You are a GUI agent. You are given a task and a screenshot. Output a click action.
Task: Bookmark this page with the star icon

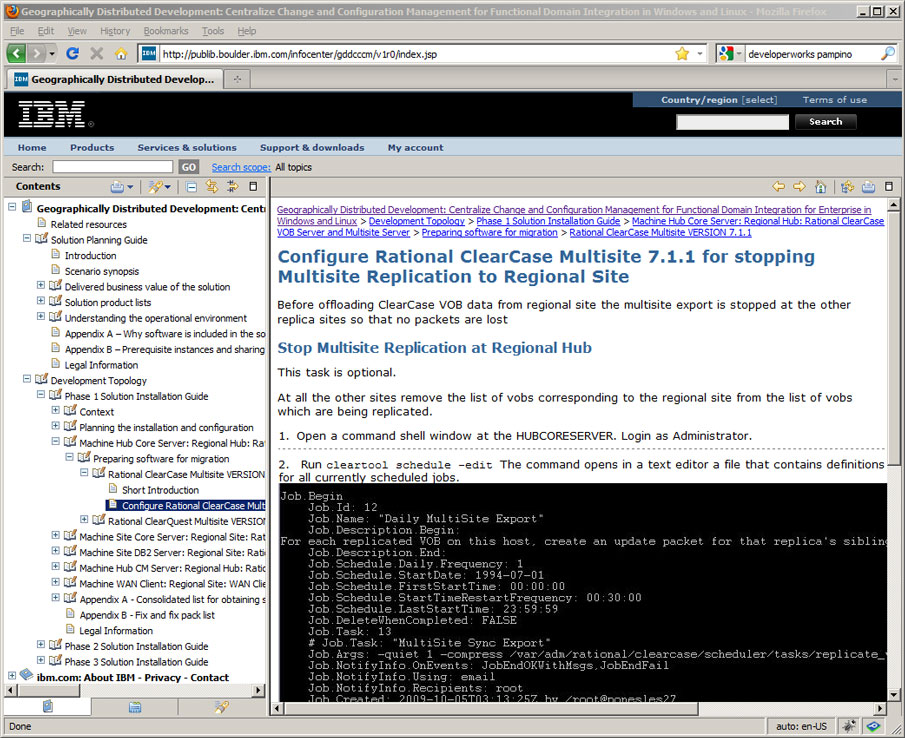point(682,54)
